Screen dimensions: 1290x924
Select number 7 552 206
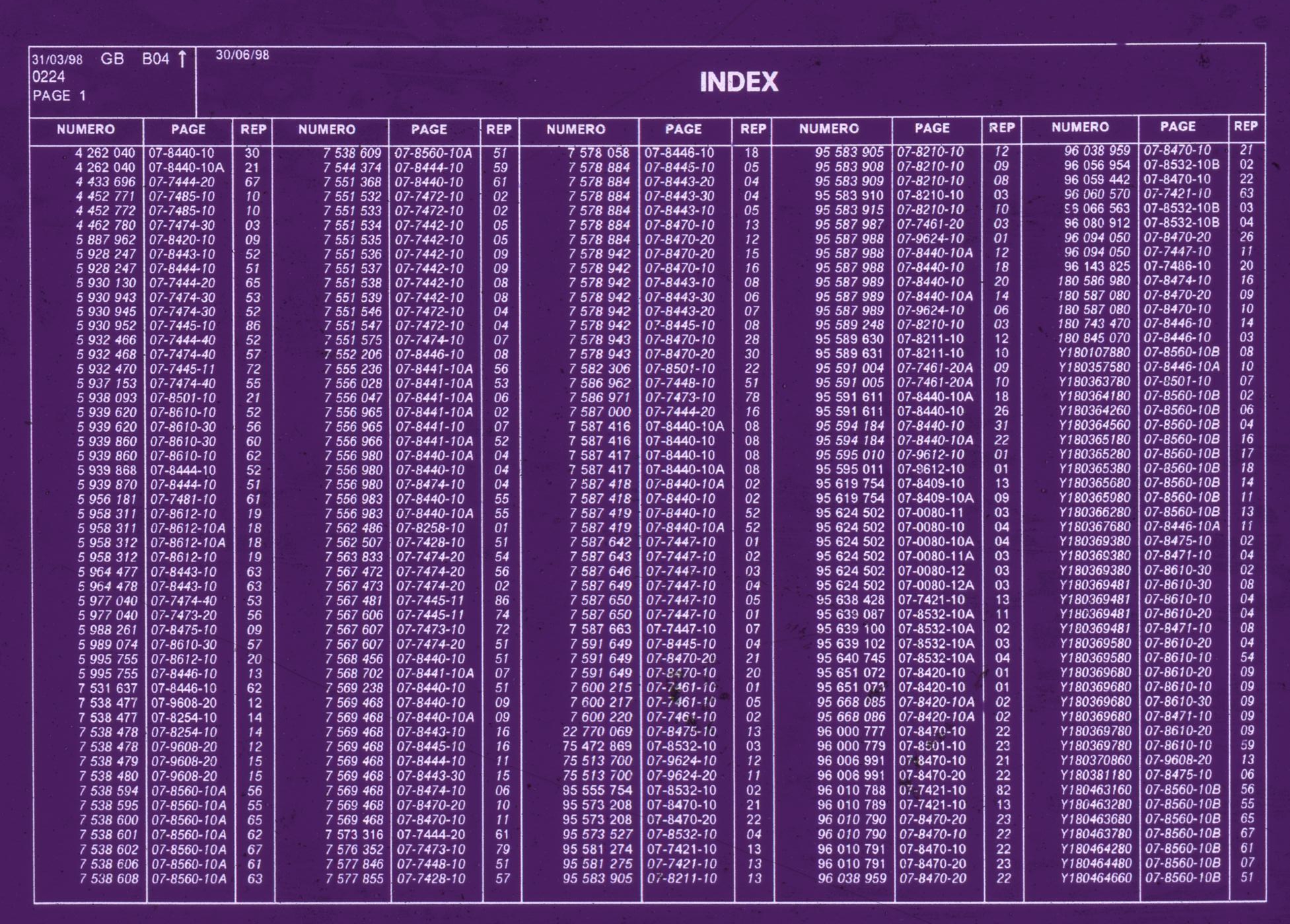point(353,354)
